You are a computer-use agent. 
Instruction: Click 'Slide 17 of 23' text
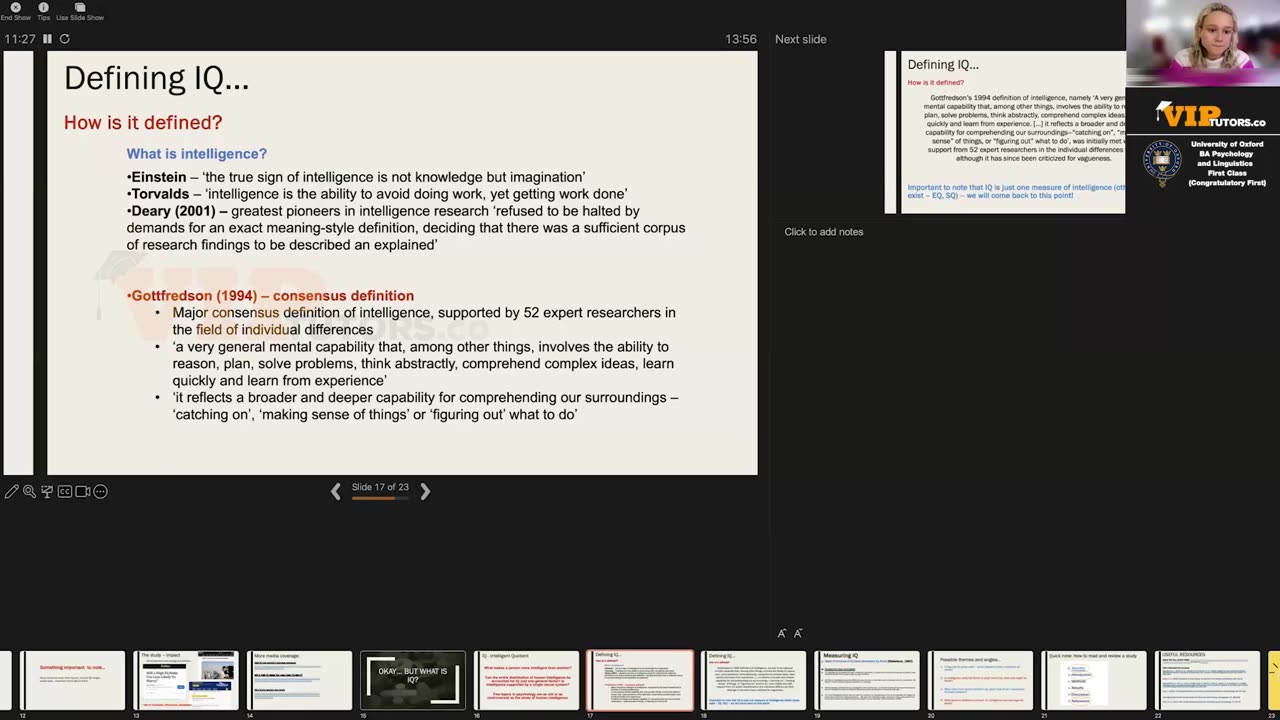click(380, 487)
